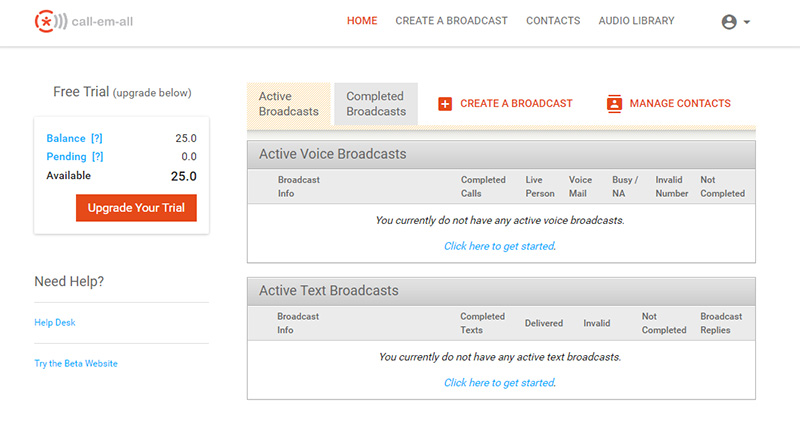This screenshot has width=800, height=425.
Task: Open the Pending help question mark
Action: coord(97,157)
